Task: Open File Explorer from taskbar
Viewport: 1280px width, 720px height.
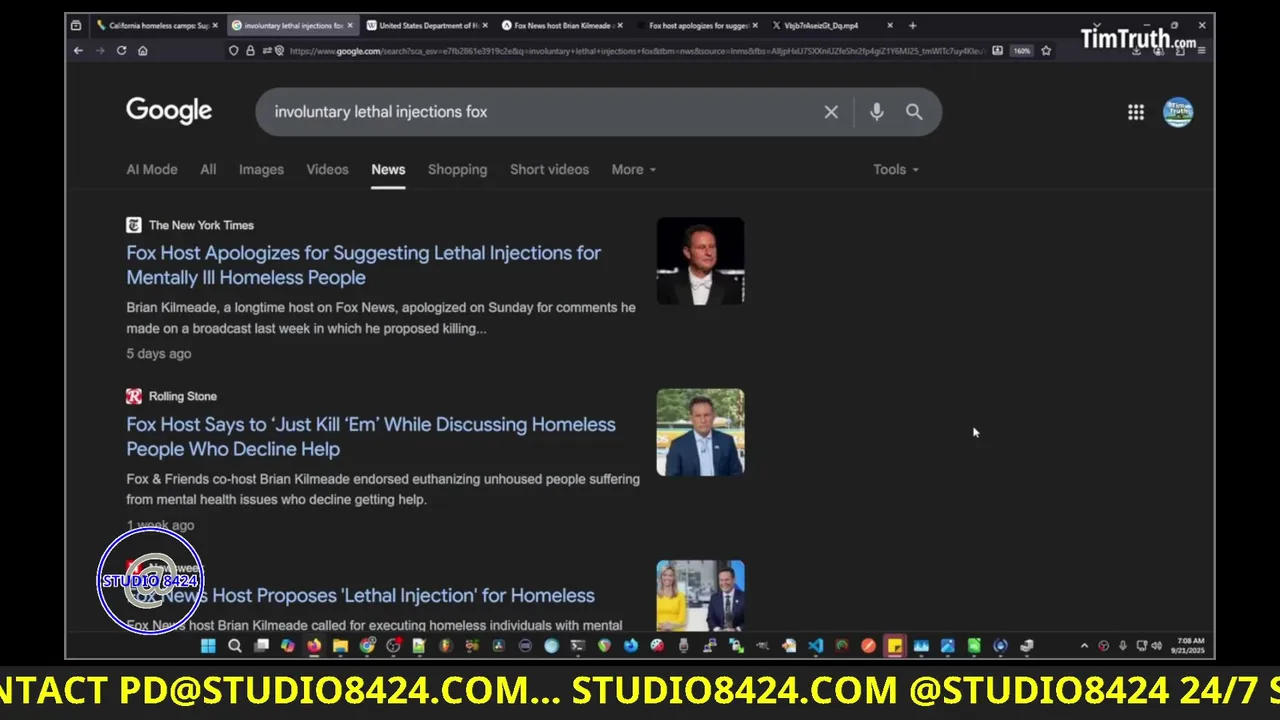Action: [x=340, y=646]
